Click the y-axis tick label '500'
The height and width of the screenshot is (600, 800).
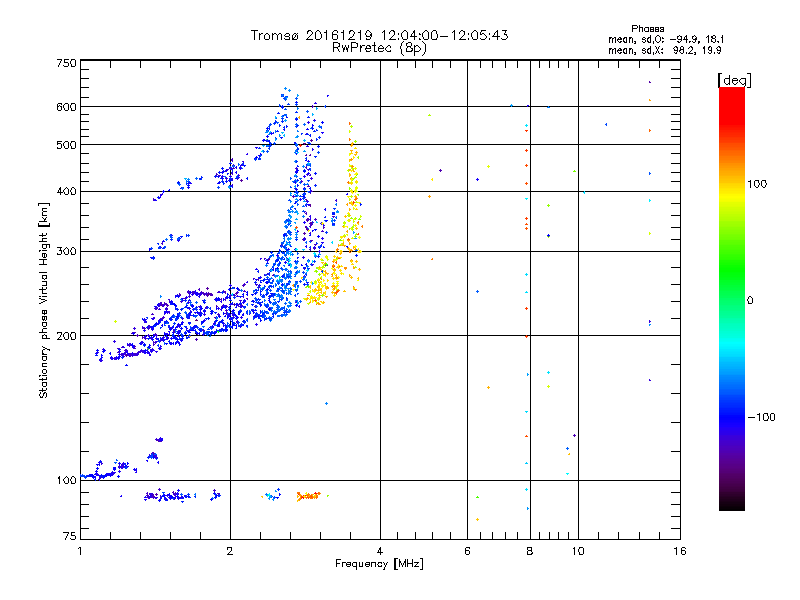coord(67,145)
